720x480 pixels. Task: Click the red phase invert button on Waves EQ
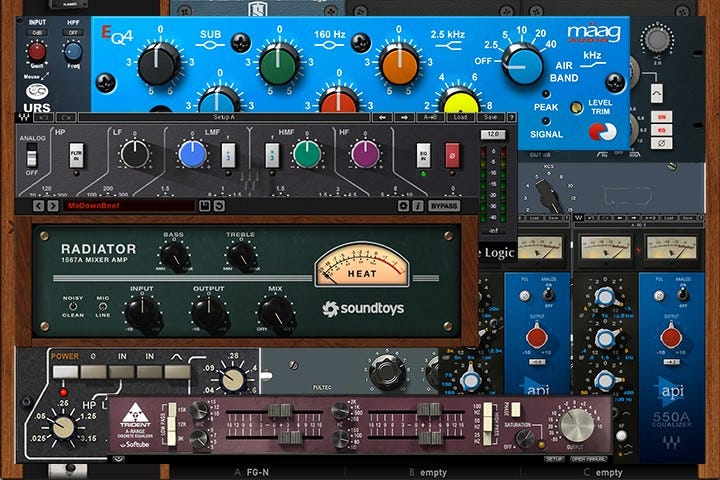click(452, 155)
